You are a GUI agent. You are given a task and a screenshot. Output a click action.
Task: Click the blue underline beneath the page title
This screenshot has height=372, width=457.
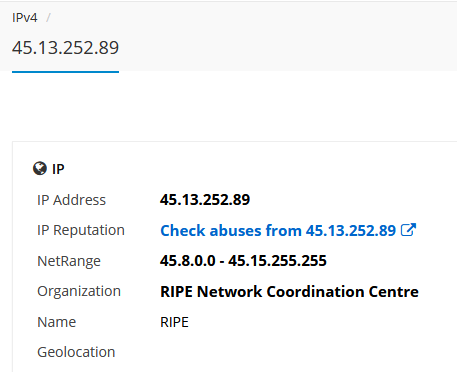point(65,71)
